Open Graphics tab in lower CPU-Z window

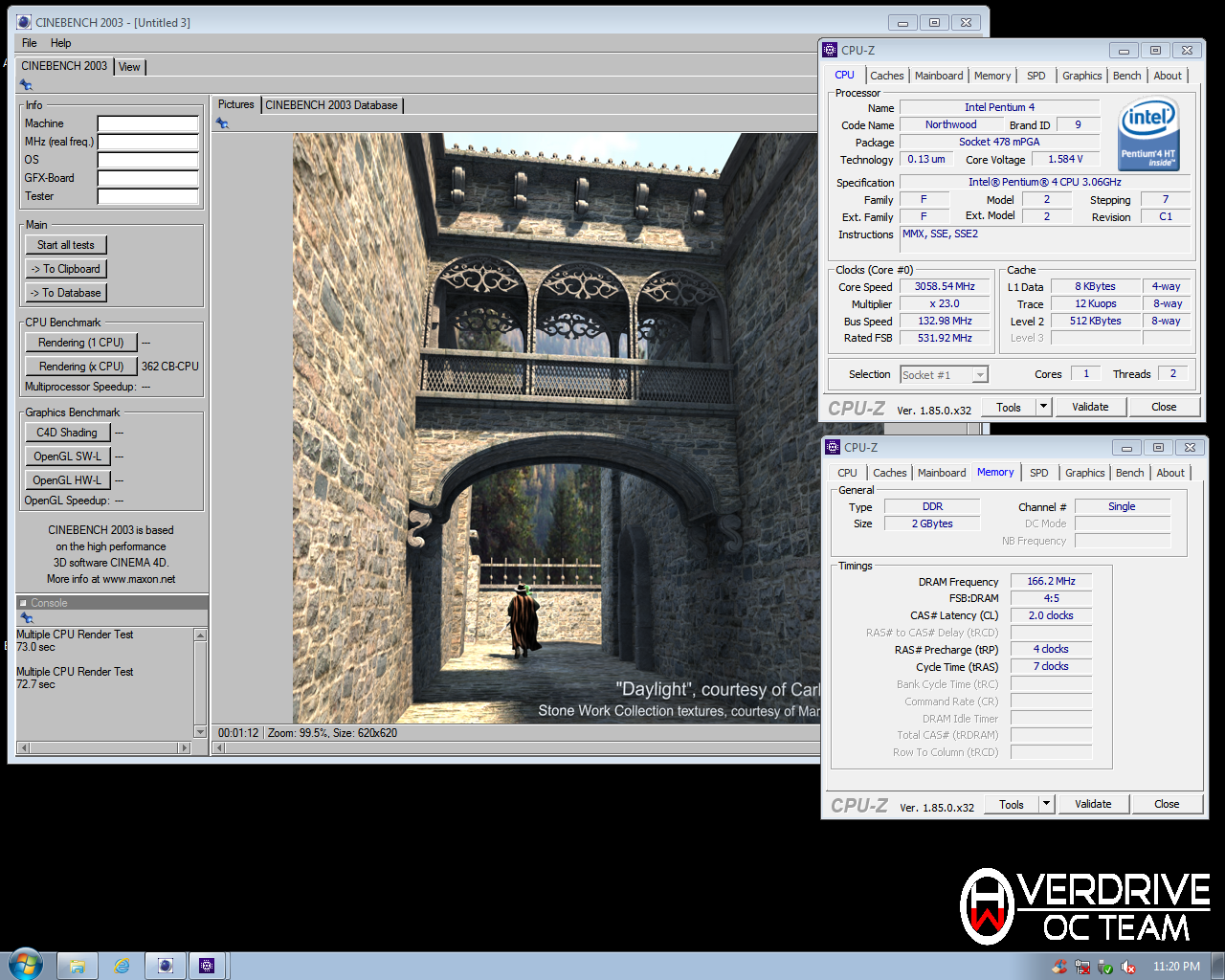tap(1085, 473)
